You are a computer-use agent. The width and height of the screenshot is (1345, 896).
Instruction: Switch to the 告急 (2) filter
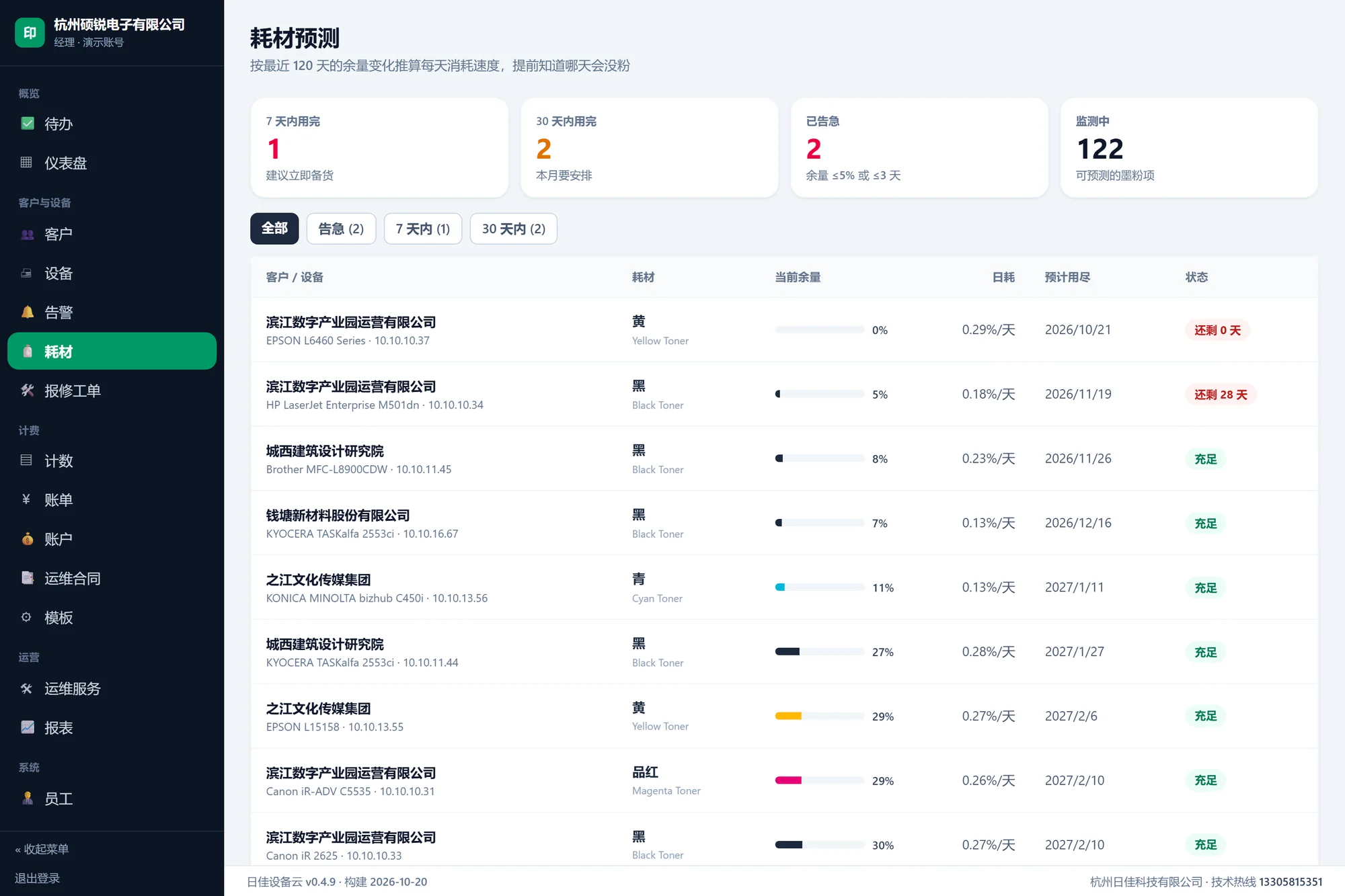(341, 229)
